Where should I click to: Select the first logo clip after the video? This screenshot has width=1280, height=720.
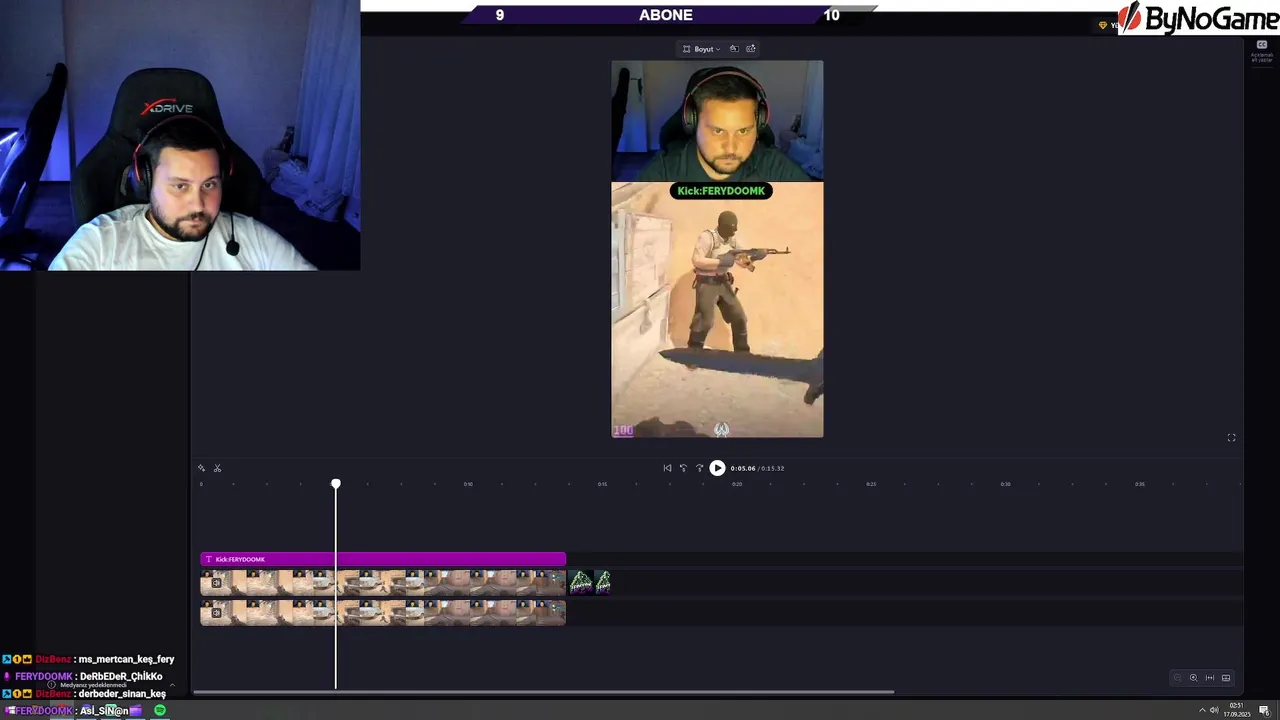[x=581, y=582]
